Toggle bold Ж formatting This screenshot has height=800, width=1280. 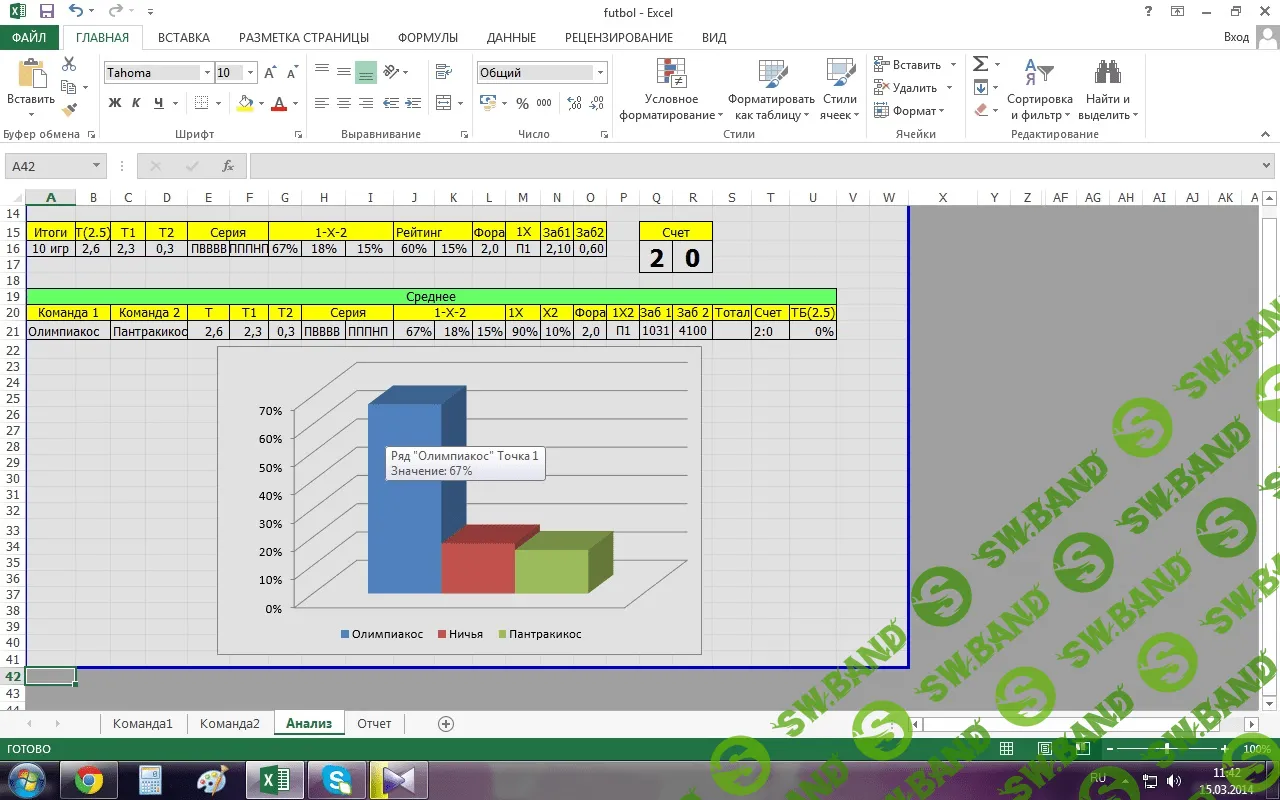click(x=115, y=103)
